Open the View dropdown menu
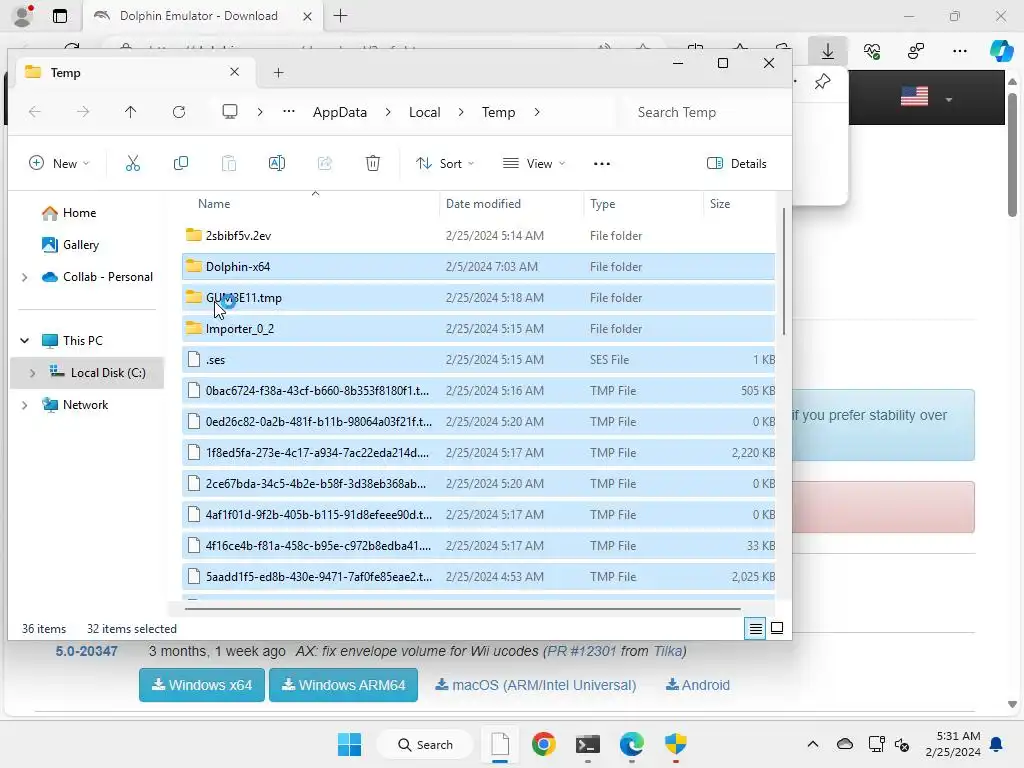This screenshot has width=1024, height=768. click(534, 163)
